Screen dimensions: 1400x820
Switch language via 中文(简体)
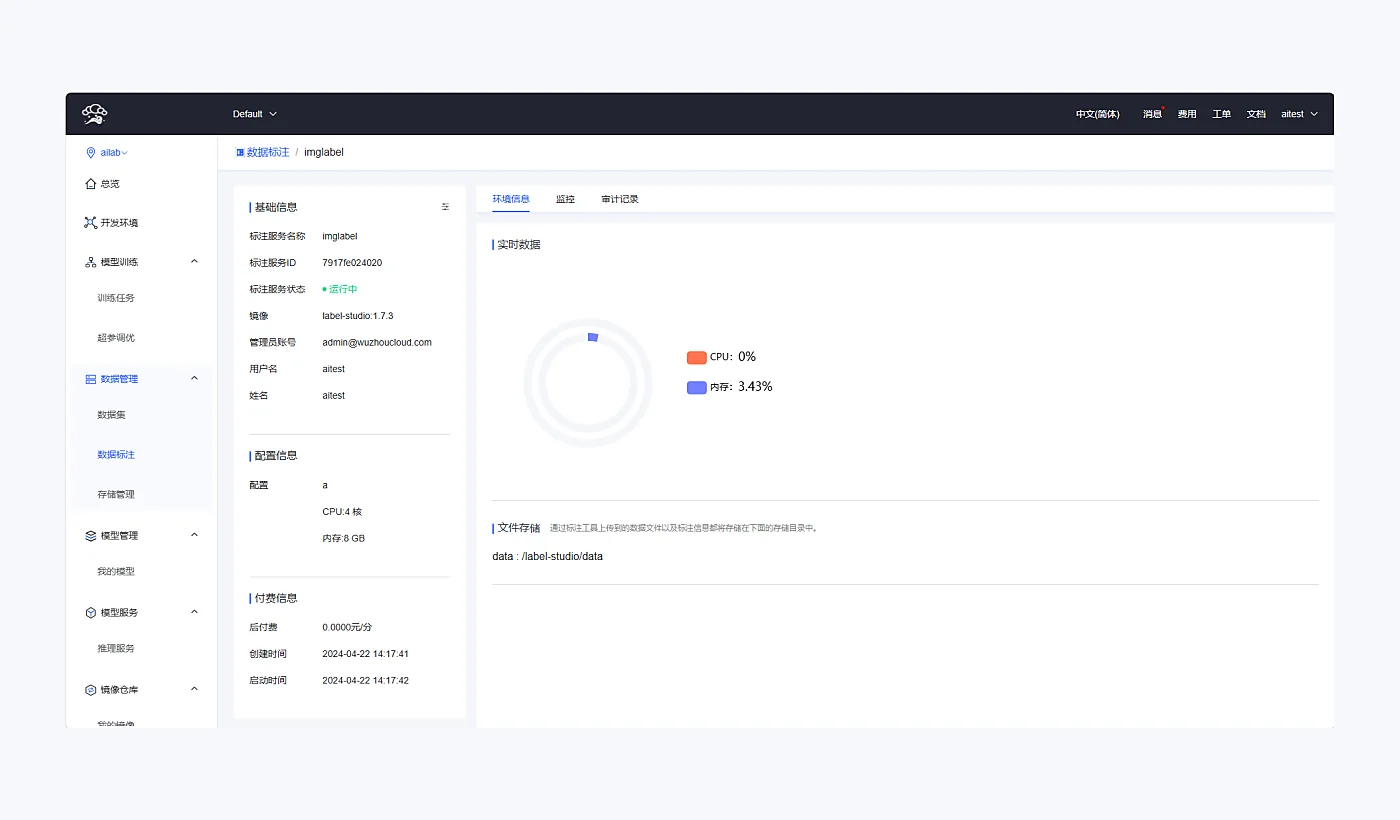click(1098, 114)
